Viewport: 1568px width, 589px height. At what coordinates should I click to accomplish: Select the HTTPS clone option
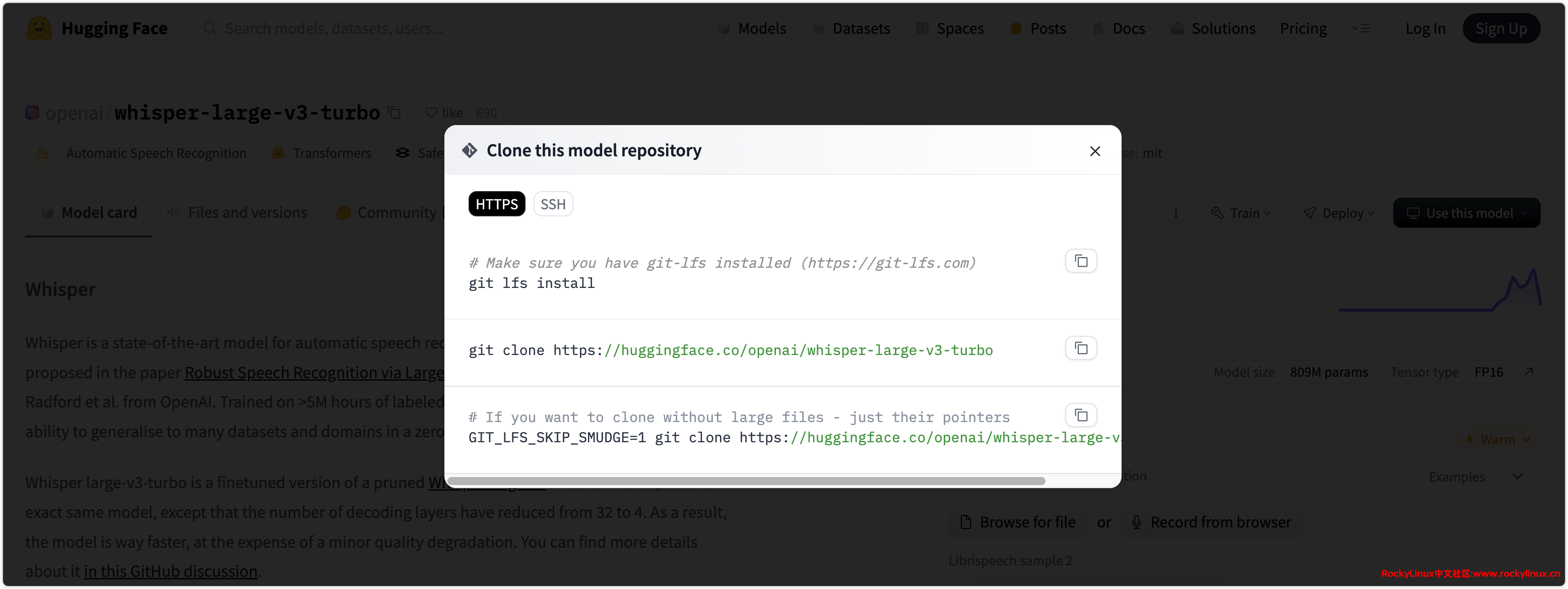click(496, 204)
